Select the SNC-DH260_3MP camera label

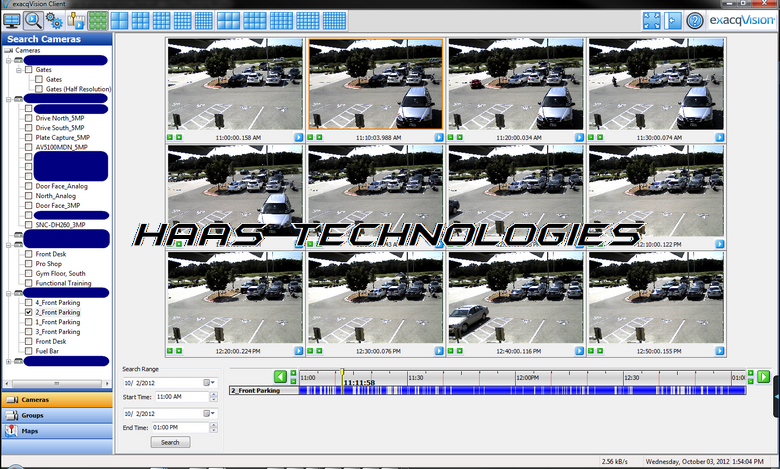click(x=60, y=225)
